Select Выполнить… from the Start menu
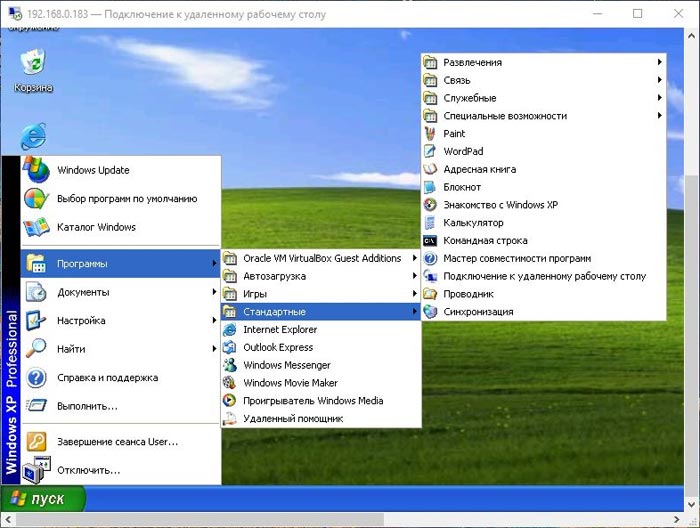This screenshot has height=528, width=700. [x=121, y=406]
